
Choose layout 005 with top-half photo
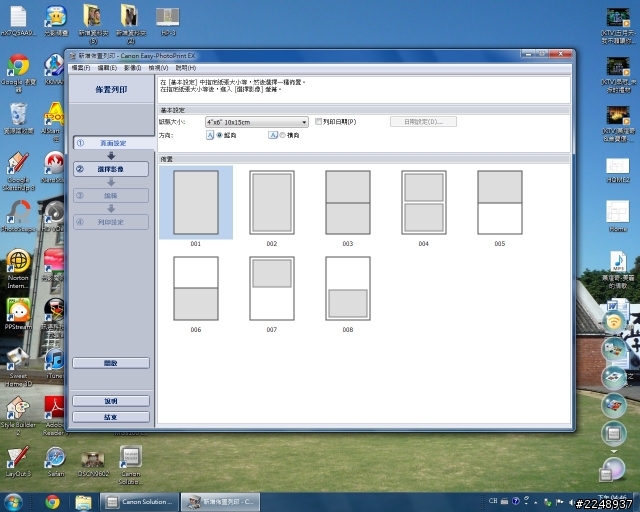499,202
